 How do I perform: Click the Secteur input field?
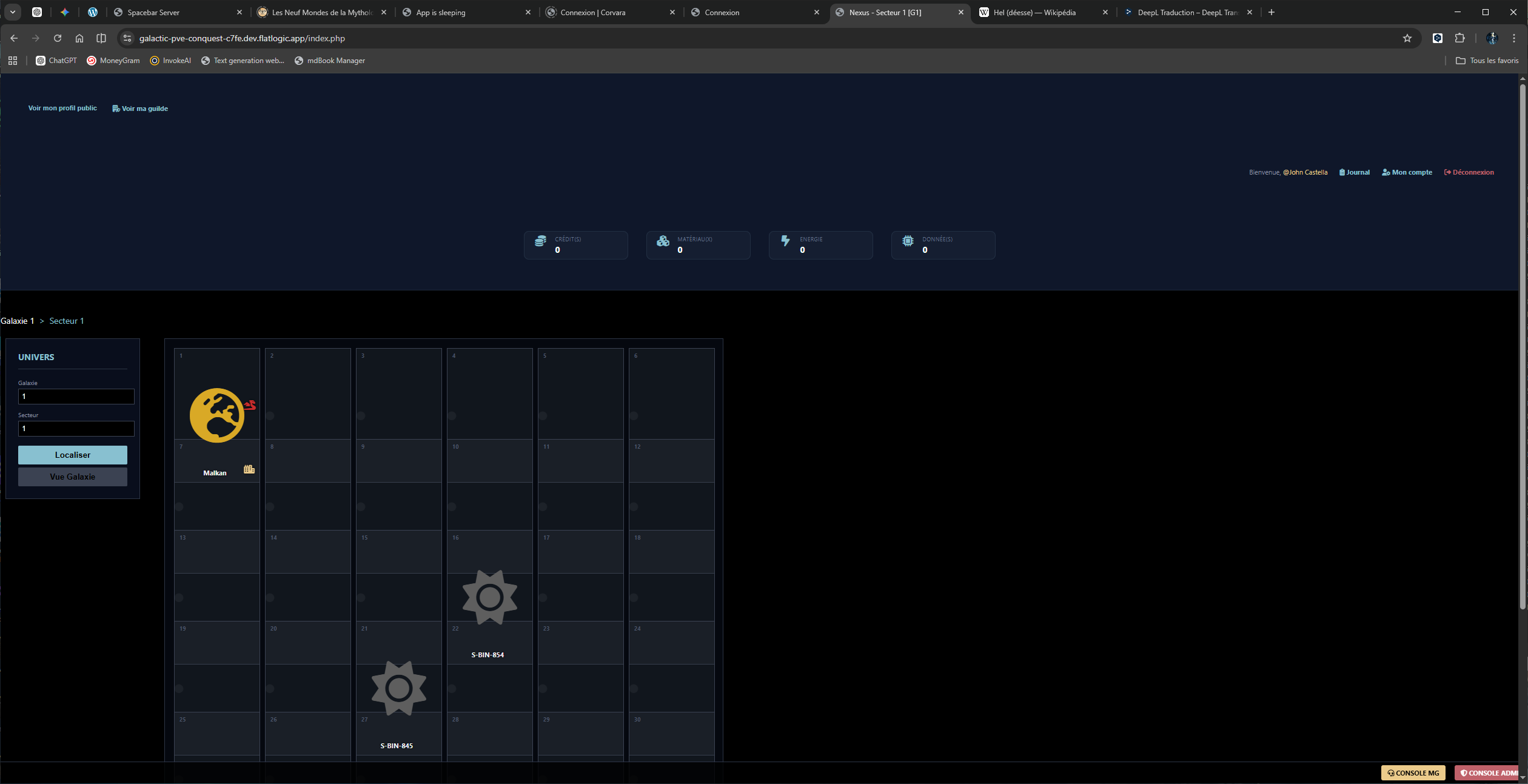point(76,429)
